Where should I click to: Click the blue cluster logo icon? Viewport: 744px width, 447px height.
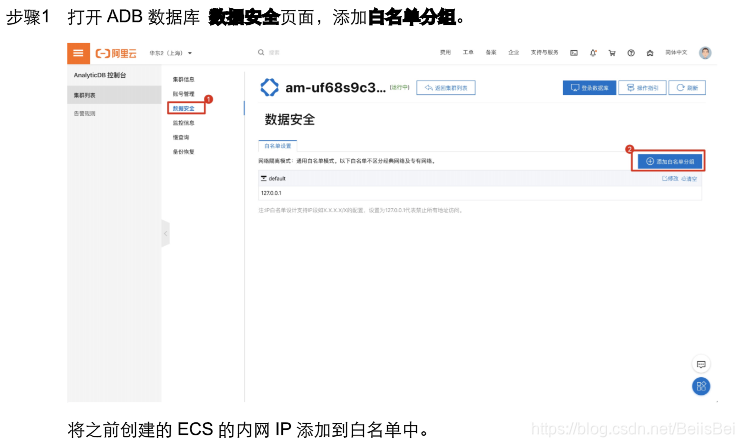pyautogui.click(x=270, y=87)
